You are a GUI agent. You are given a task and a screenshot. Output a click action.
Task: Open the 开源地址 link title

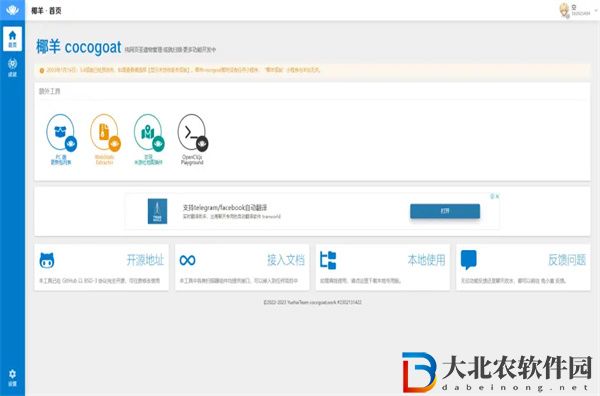pyautogui.click(x=145, y=260)
